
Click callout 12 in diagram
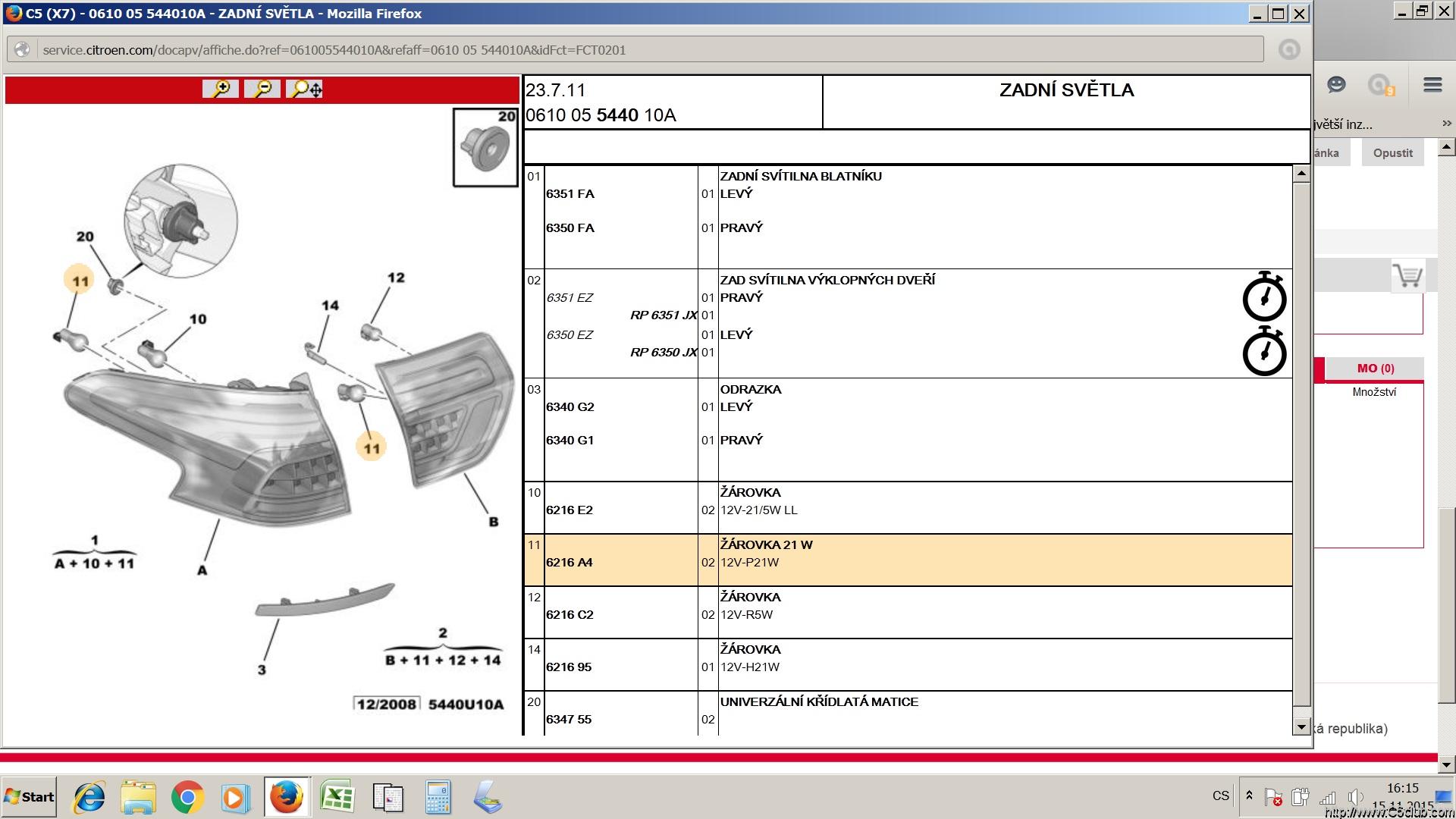(396, 278)
